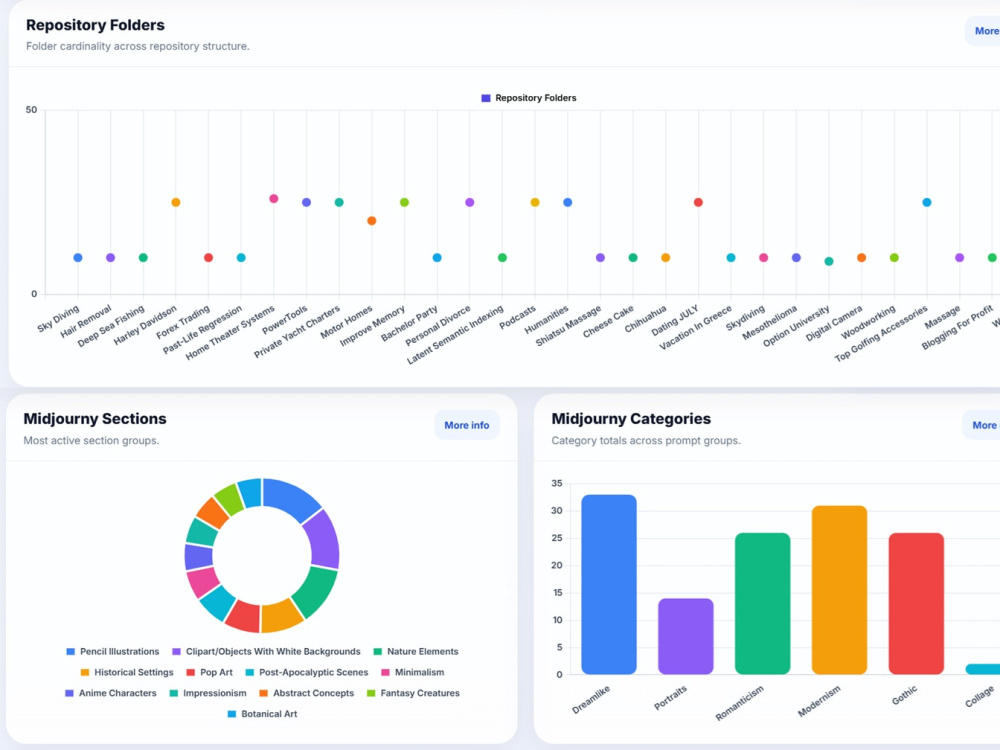The height and width of the screenshot is (750, 1000).
Task: Click the lime Woodworking data point
Action: tap(894, 258)
